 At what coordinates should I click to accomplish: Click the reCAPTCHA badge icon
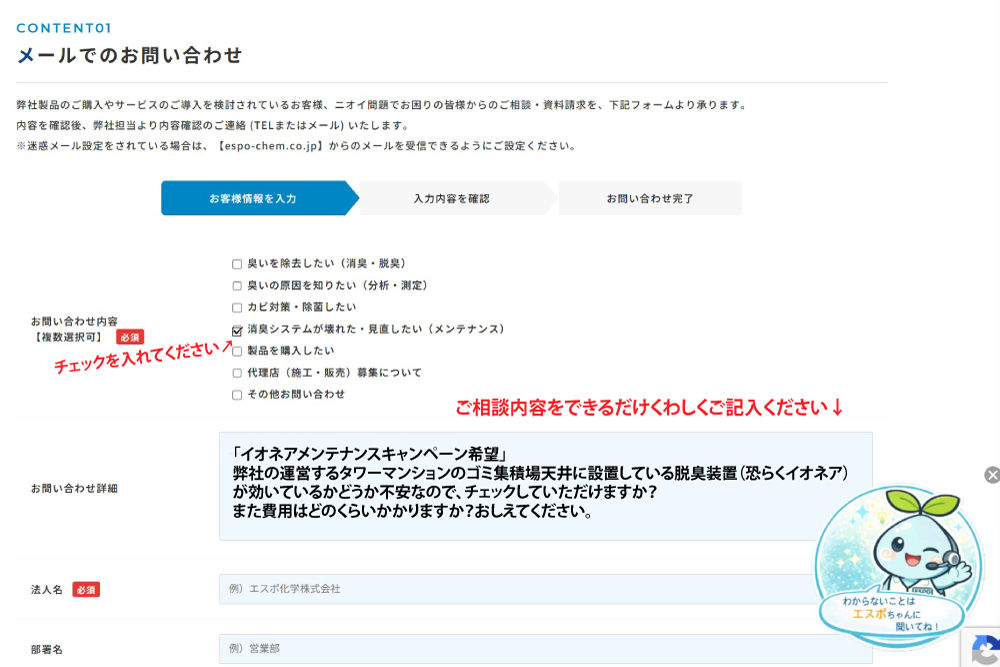point(984,650)
